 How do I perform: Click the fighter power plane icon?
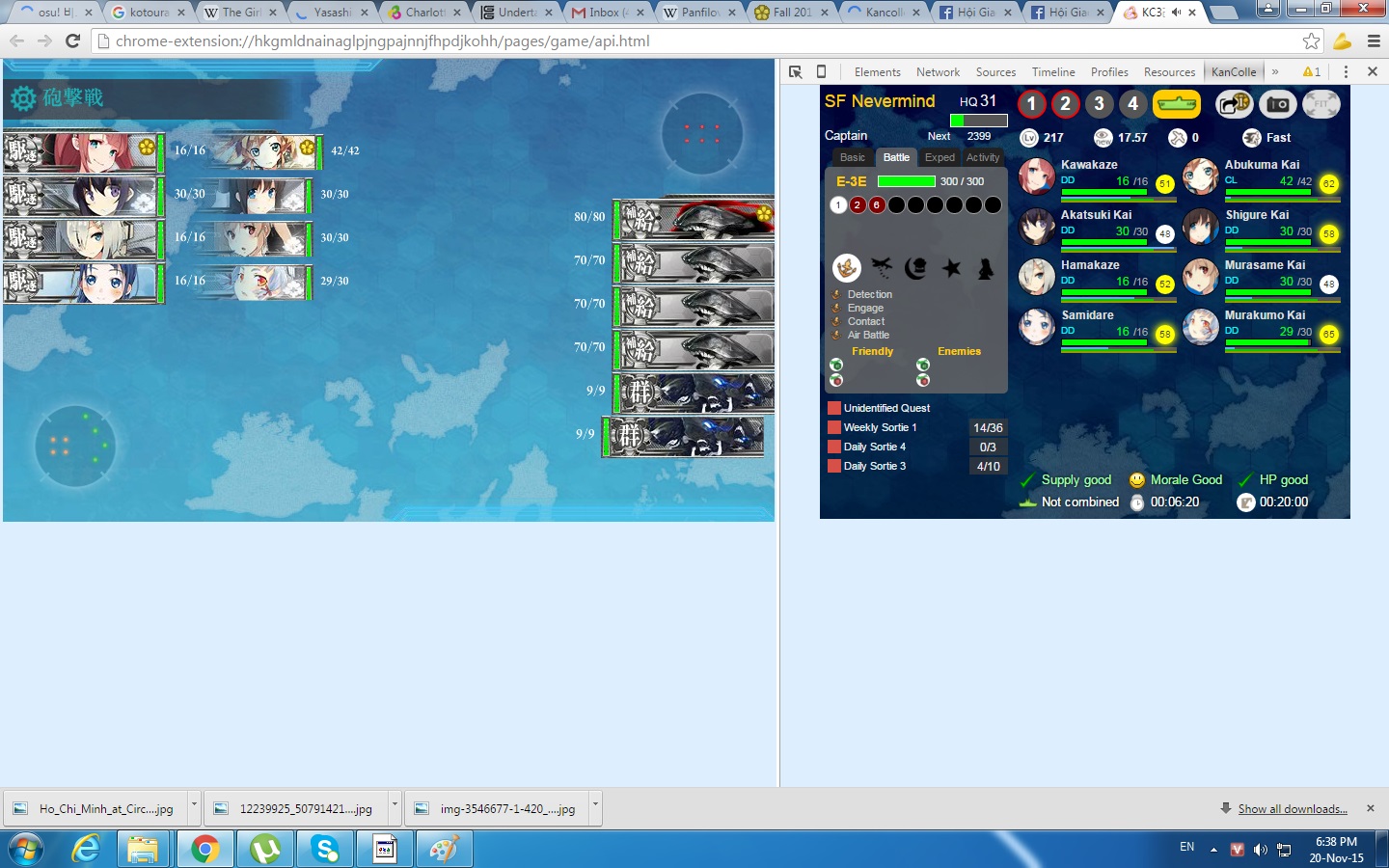pyautogui.click(x=1178, y=138)
